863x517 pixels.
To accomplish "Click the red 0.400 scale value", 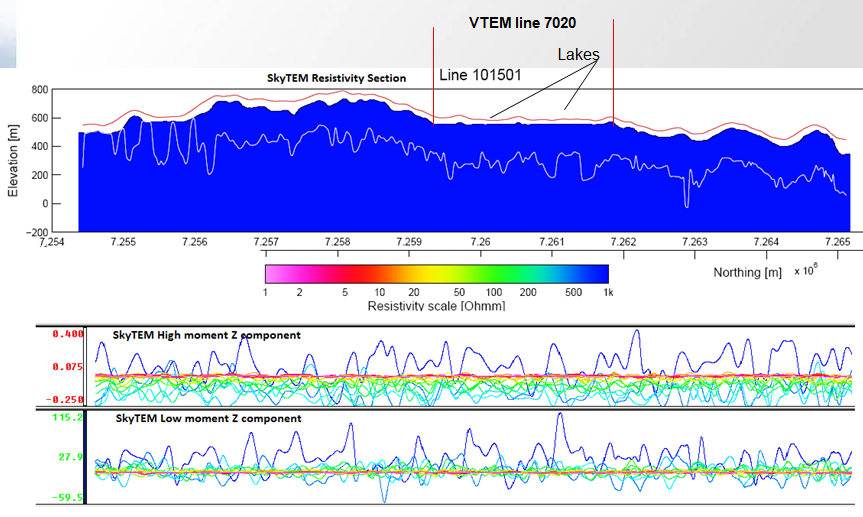I will 68,334.
